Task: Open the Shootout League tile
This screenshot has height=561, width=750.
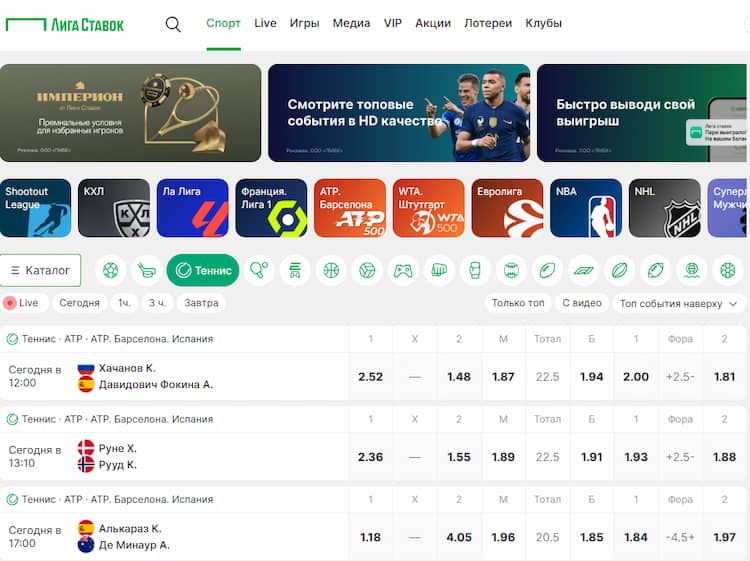Action: point(35,208)
